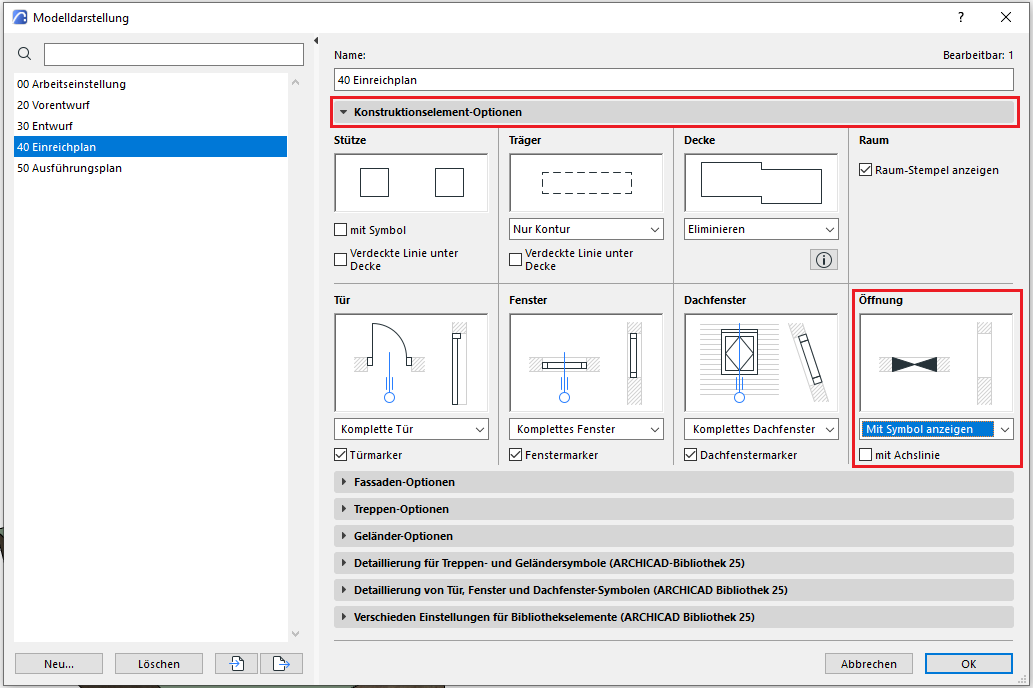This screenshot has width=1033, height=688.
Task: Expand the Fassaden-Optionen section
Action: pos(404,482)
